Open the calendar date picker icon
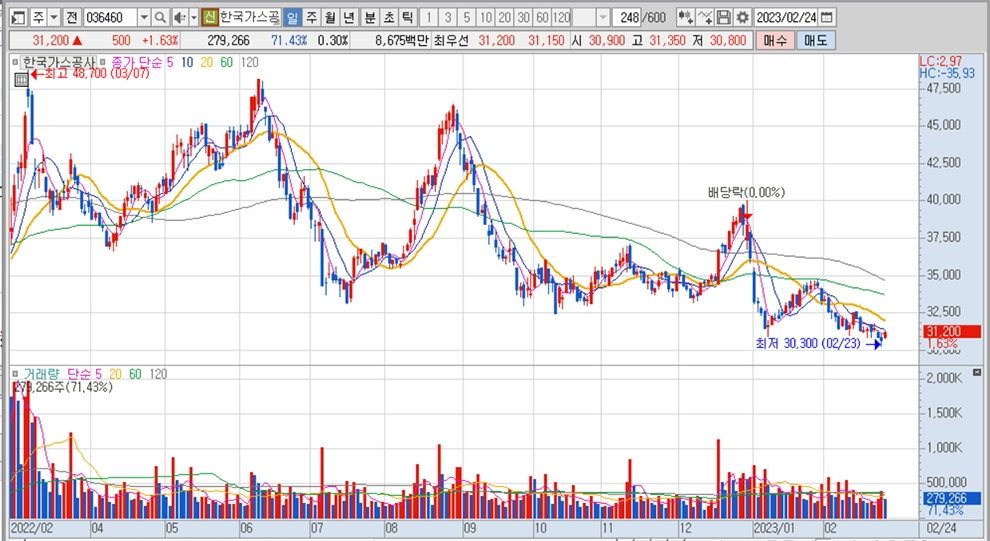 tap(827, 18)
